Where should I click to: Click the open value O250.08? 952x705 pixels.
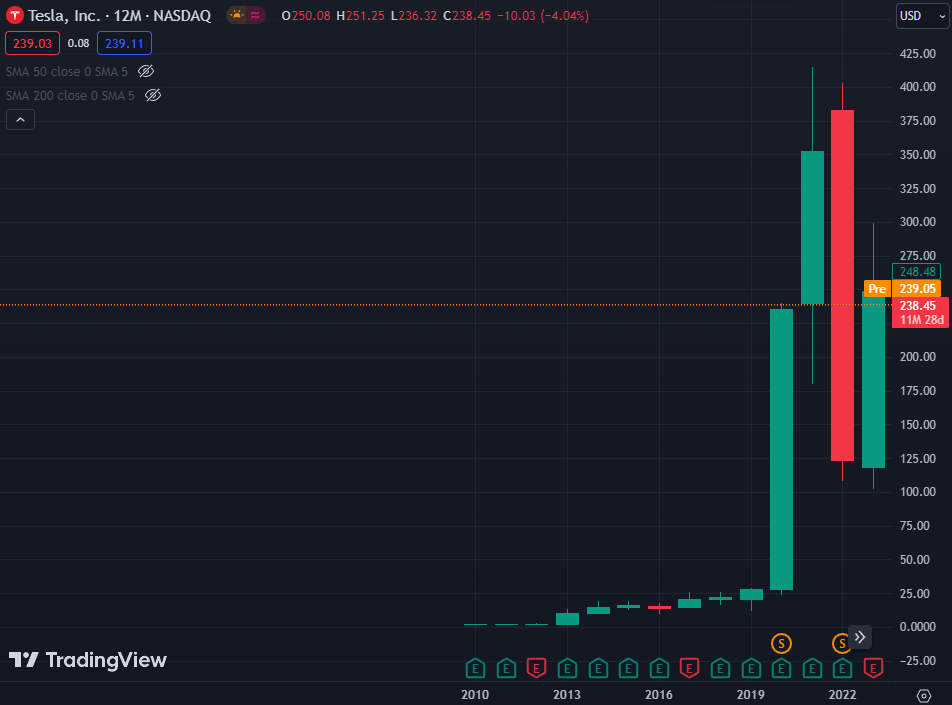pos(306,16)
